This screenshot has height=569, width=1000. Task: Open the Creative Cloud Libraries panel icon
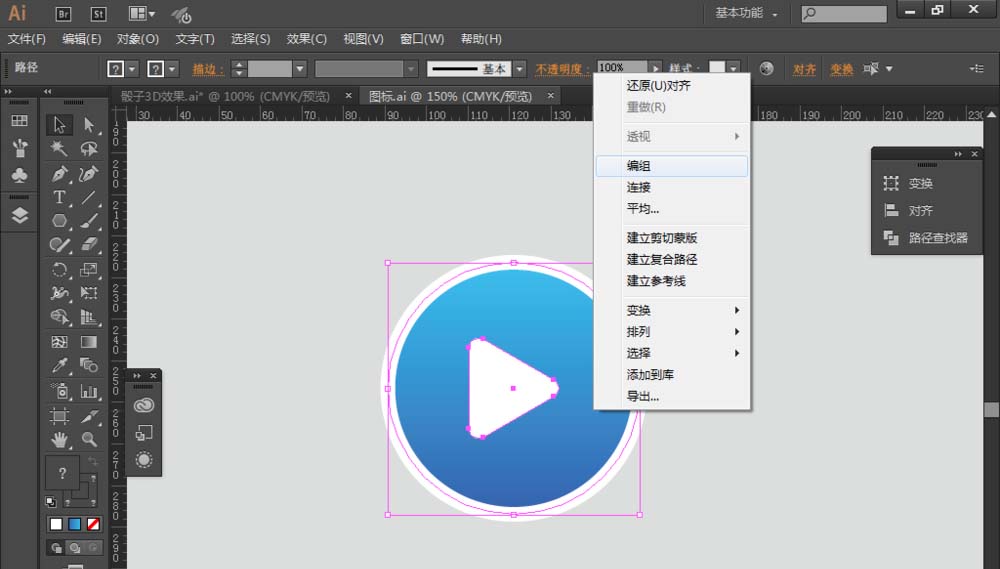[x=144, y=405]
